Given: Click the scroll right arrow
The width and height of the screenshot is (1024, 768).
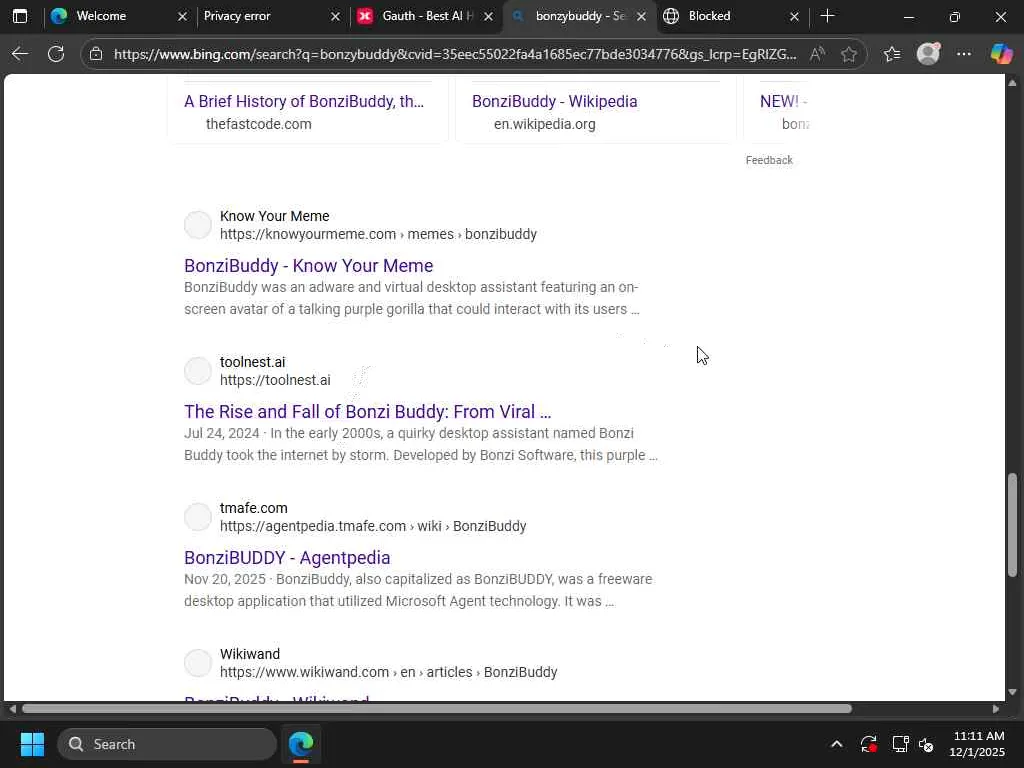Looking at the screenshot, I should (996, 709).
